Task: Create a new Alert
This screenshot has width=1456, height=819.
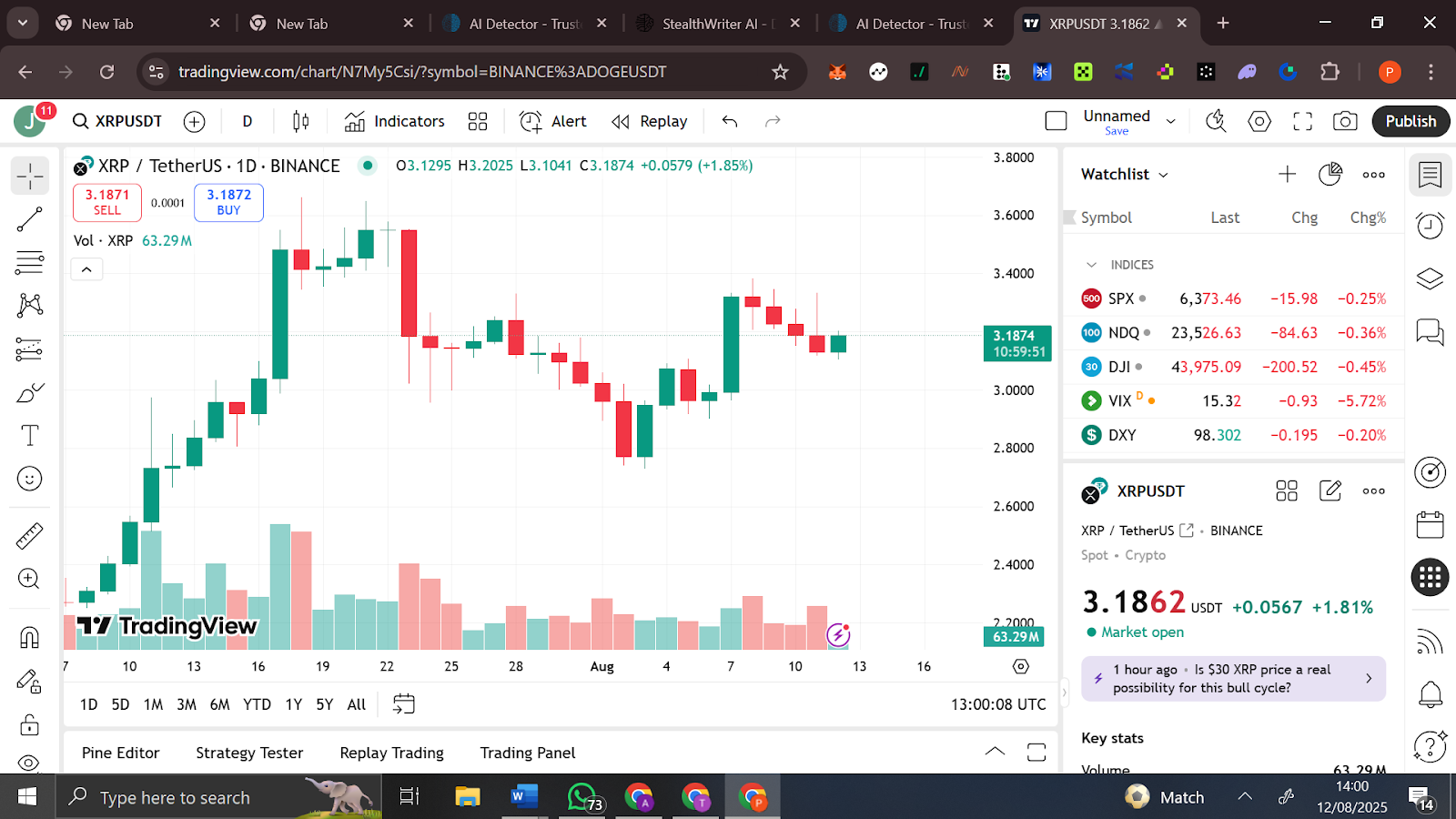Action: (x=552, y=121)
